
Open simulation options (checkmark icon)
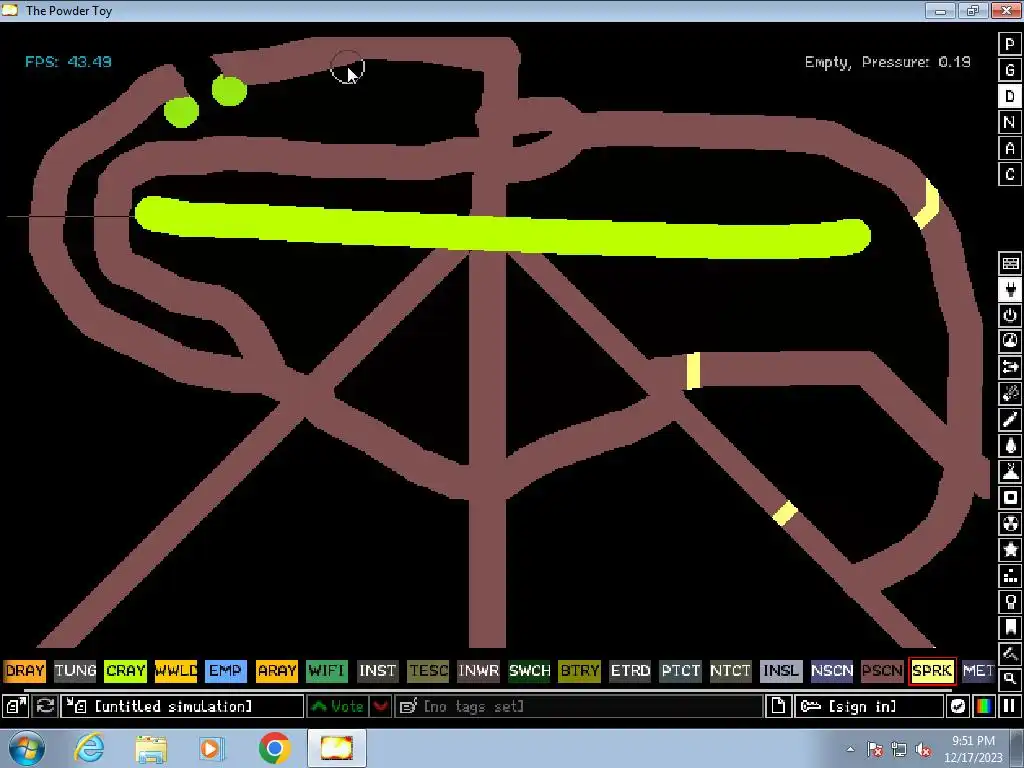pyautogui.click(x=957, y=706)
